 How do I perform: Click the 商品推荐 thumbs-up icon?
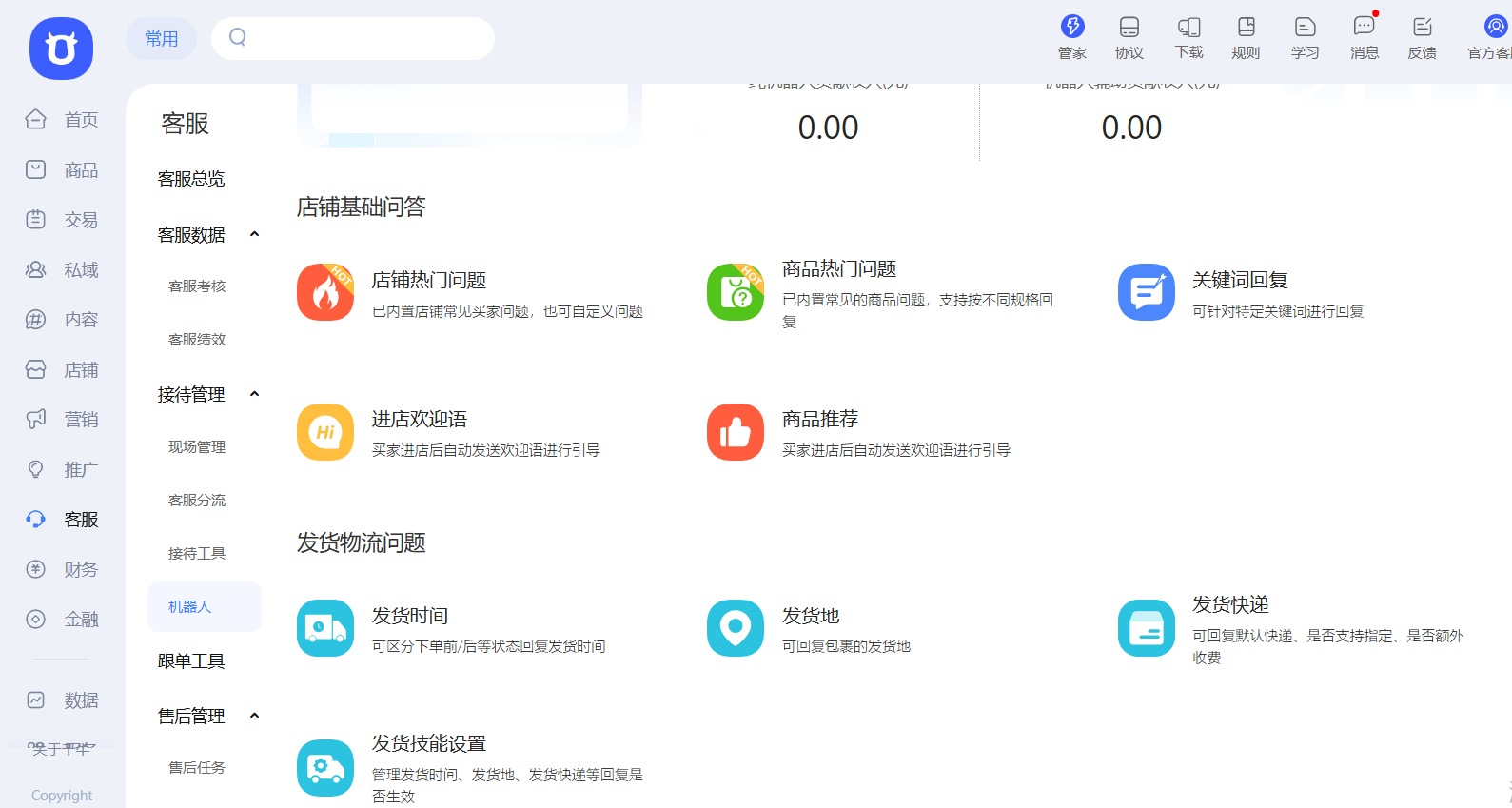736,432
